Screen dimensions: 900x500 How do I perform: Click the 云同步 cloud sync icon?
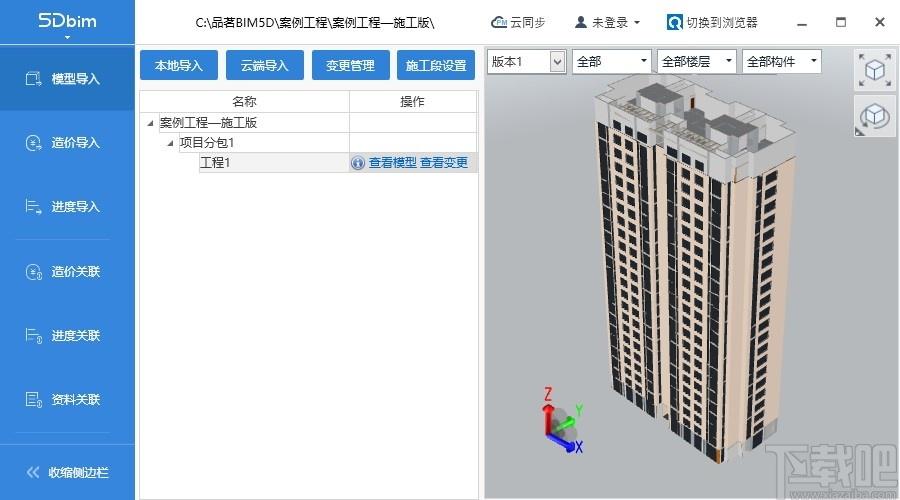click(x=499, y=22)
